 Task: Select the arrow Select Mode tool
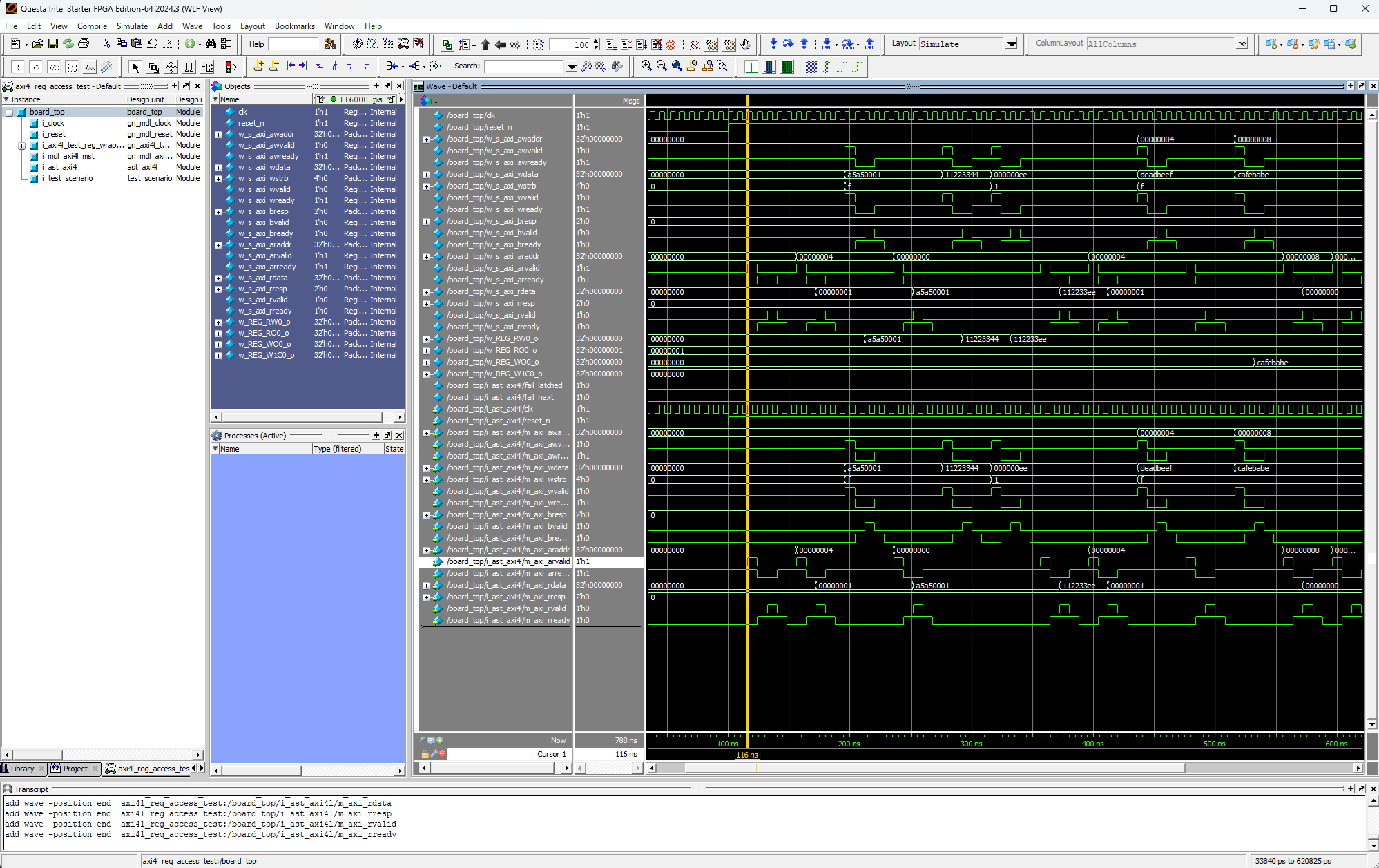tap(135, 67)
